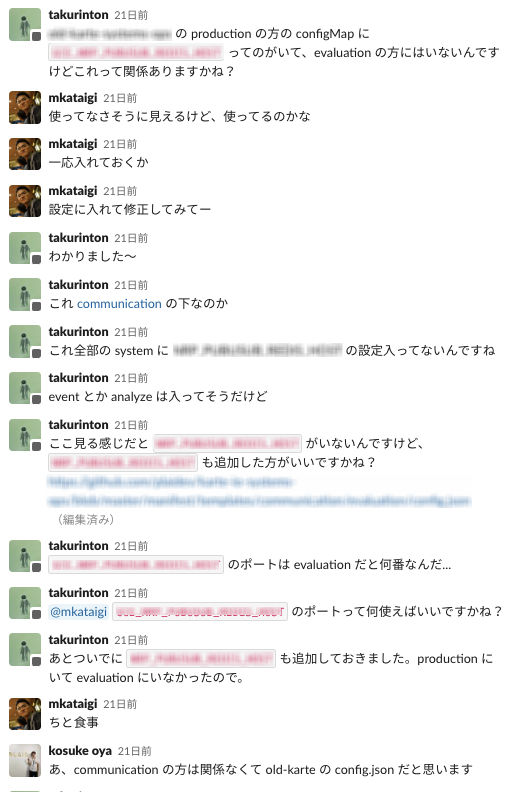Click the code snippet after @mkataigi mention
Image resolution: width=505 pixels, height=792 pixels.
[x=199, y=612]
